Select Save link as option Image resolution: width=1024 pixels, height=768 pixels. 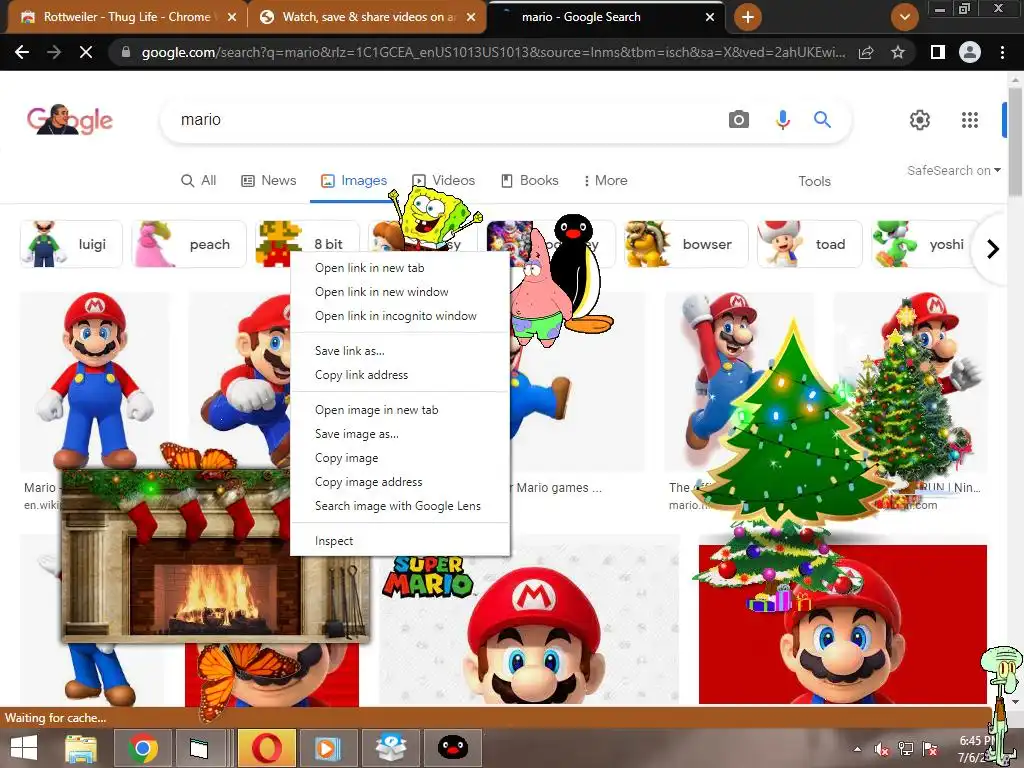(400, 351)
